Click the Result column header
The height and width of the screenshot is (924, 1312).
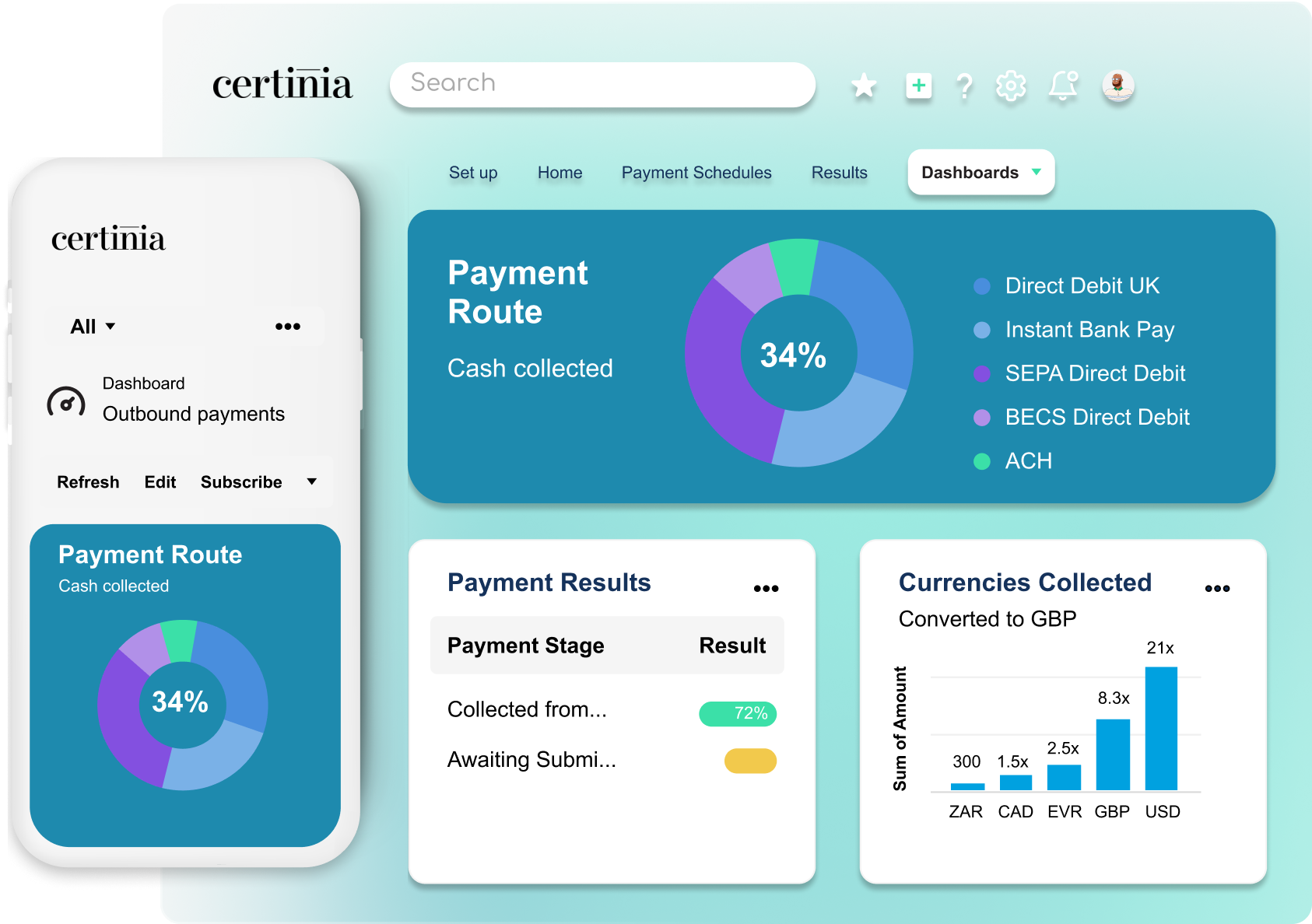(x=732, y=646)
